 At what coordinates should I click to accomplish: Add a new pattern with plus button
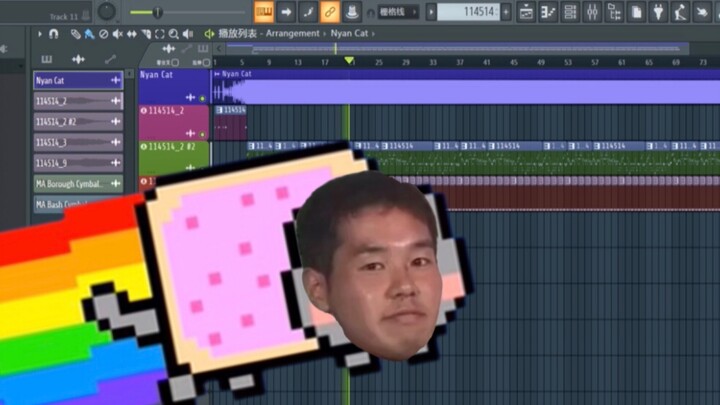click(506, 12)
